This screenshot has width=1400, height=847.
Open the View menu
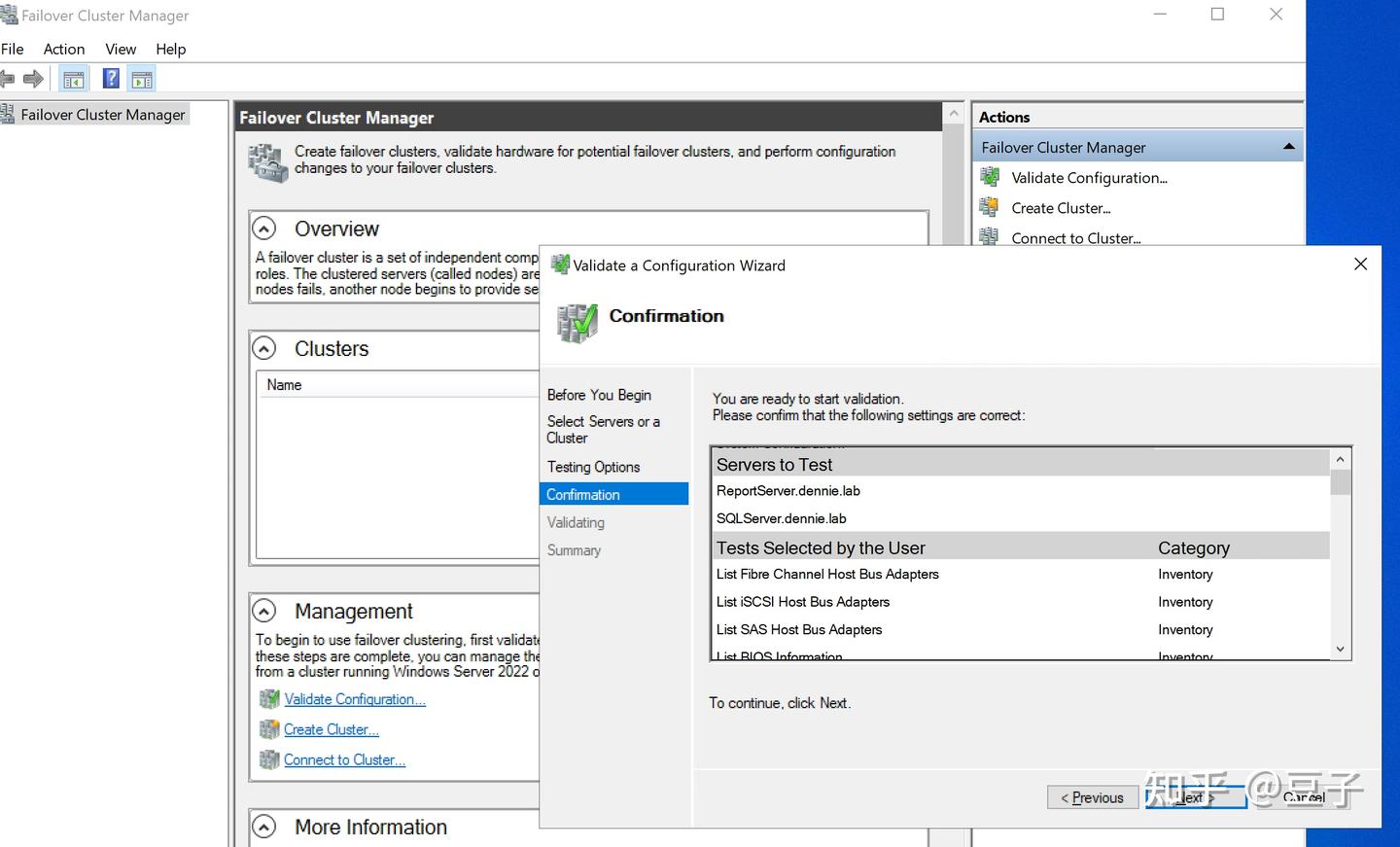point(120,49)
